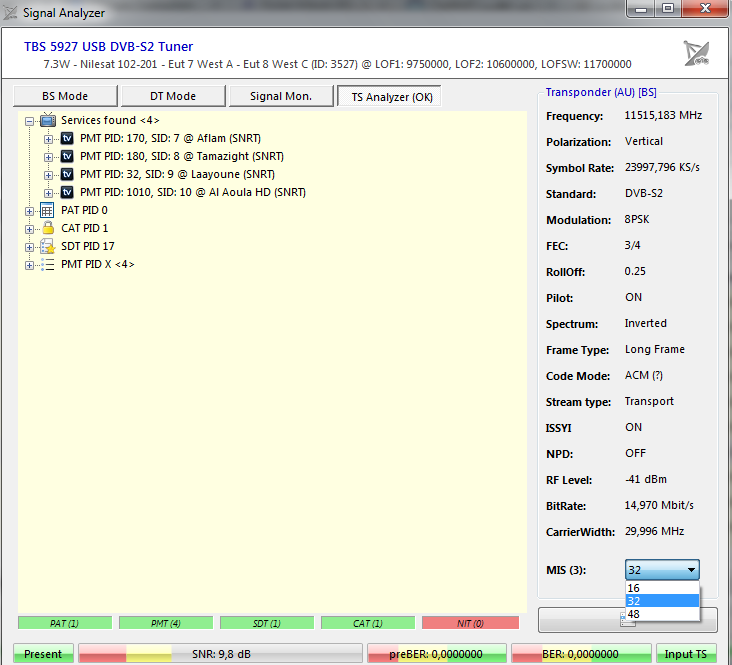This screenshot has width=732, height=665.
Task: Open the Signal Mon. tab
Action: 280,96
